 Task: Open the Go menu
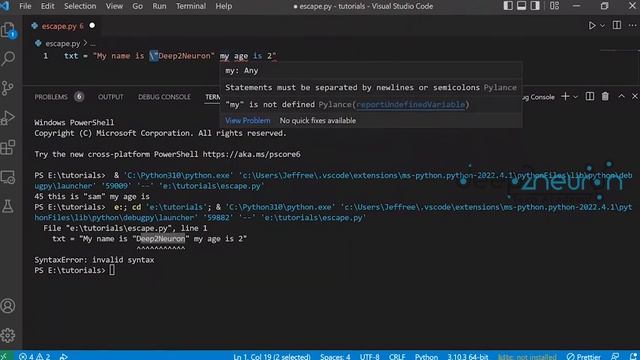coord(138,6)
